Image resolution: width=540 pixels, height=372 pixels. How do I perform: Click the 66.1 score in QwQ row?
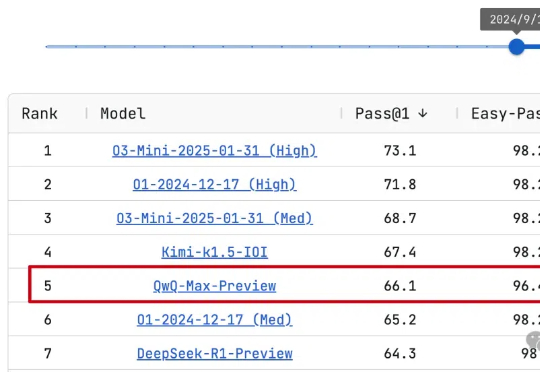tap(400, 286)
